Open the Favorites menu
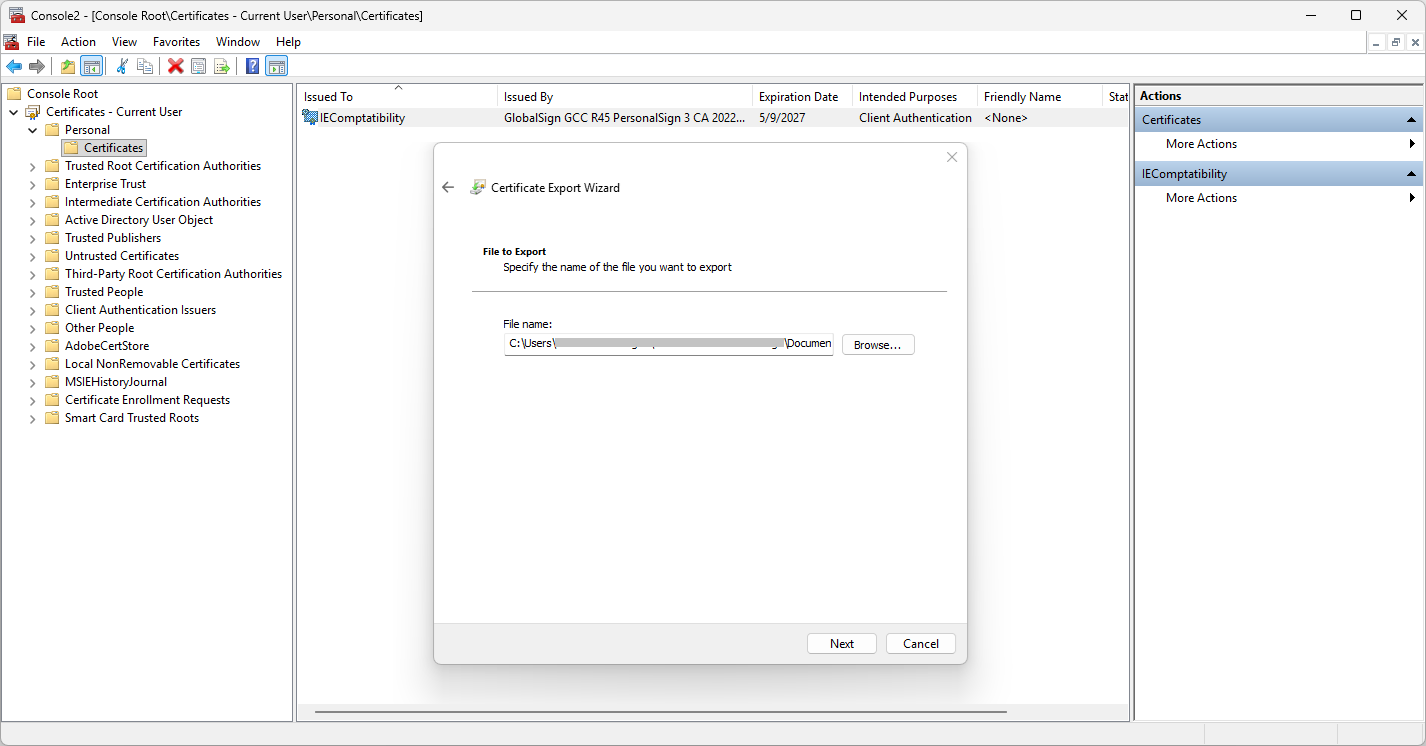The image size is (1426, 746). (x=176, y=42)
